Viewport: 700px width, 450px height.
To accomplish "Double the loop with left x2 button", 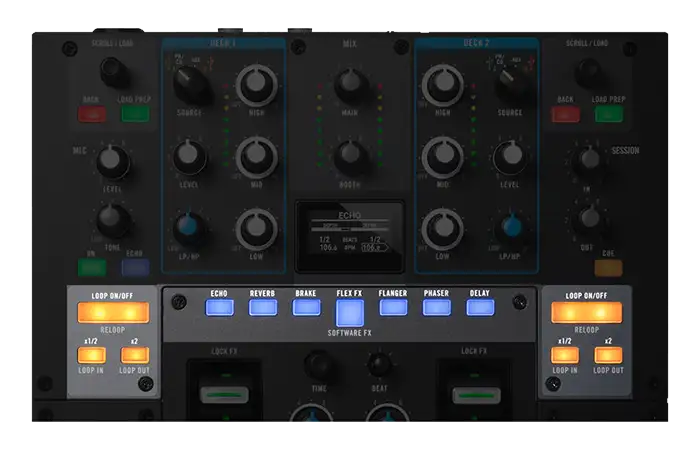I will (x=135, y=355).
